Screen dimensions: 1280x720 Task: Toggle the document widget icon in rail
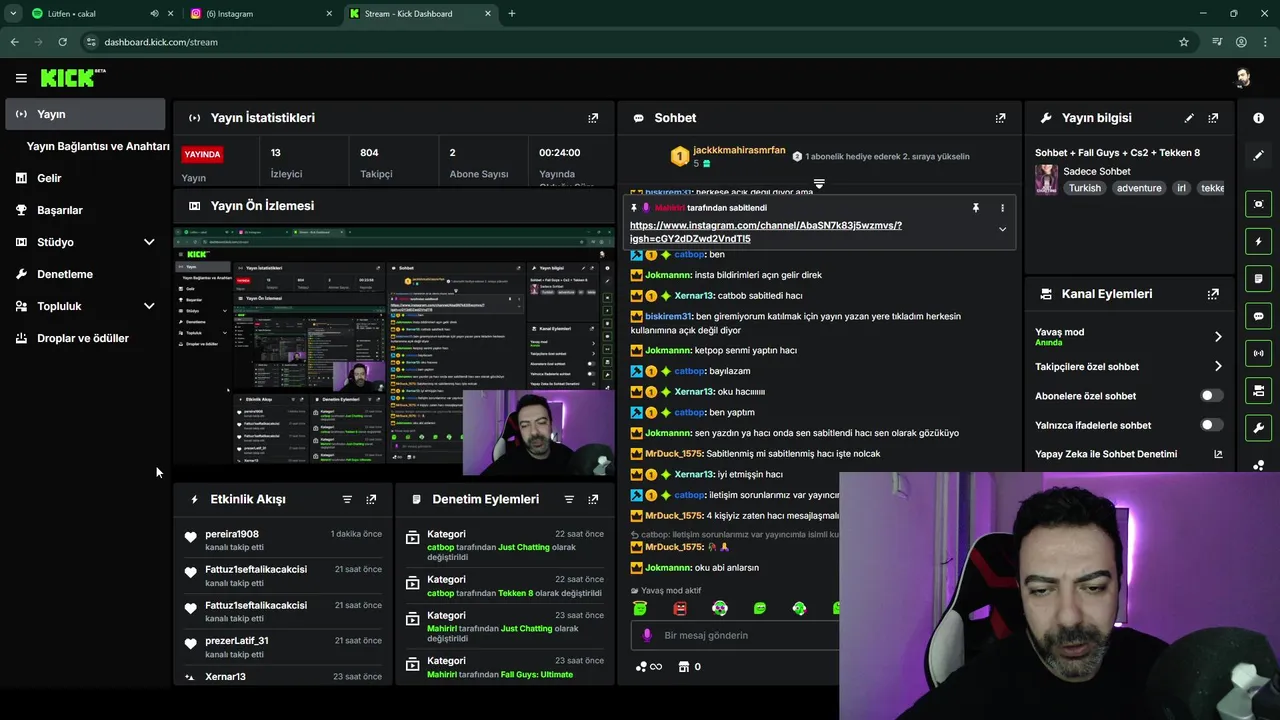point(1258,278)
